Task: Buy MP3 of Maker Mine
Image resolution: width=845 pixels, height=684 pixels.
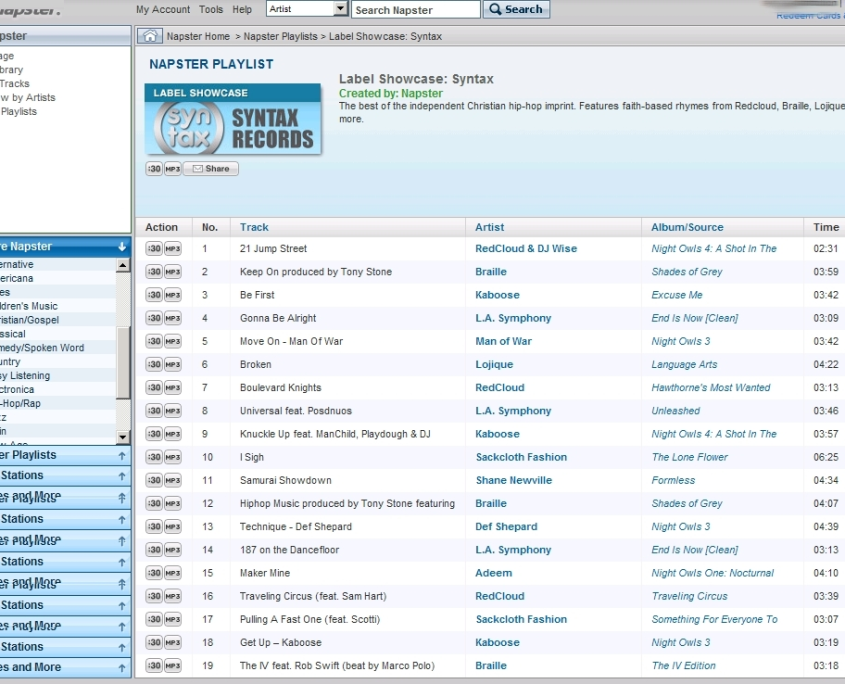Action: pos(172,573)
